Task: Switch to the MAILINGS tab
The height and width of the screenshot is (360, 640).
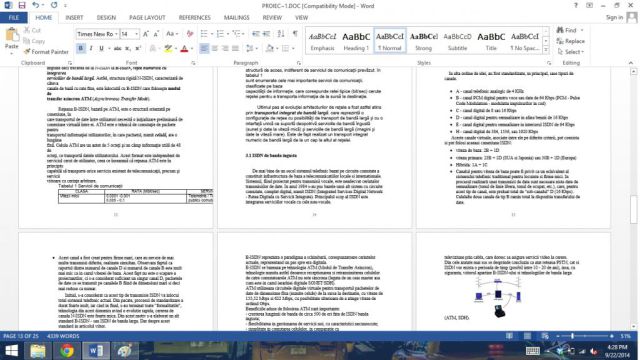Action: pyautogui.click(x=236, y=18)
